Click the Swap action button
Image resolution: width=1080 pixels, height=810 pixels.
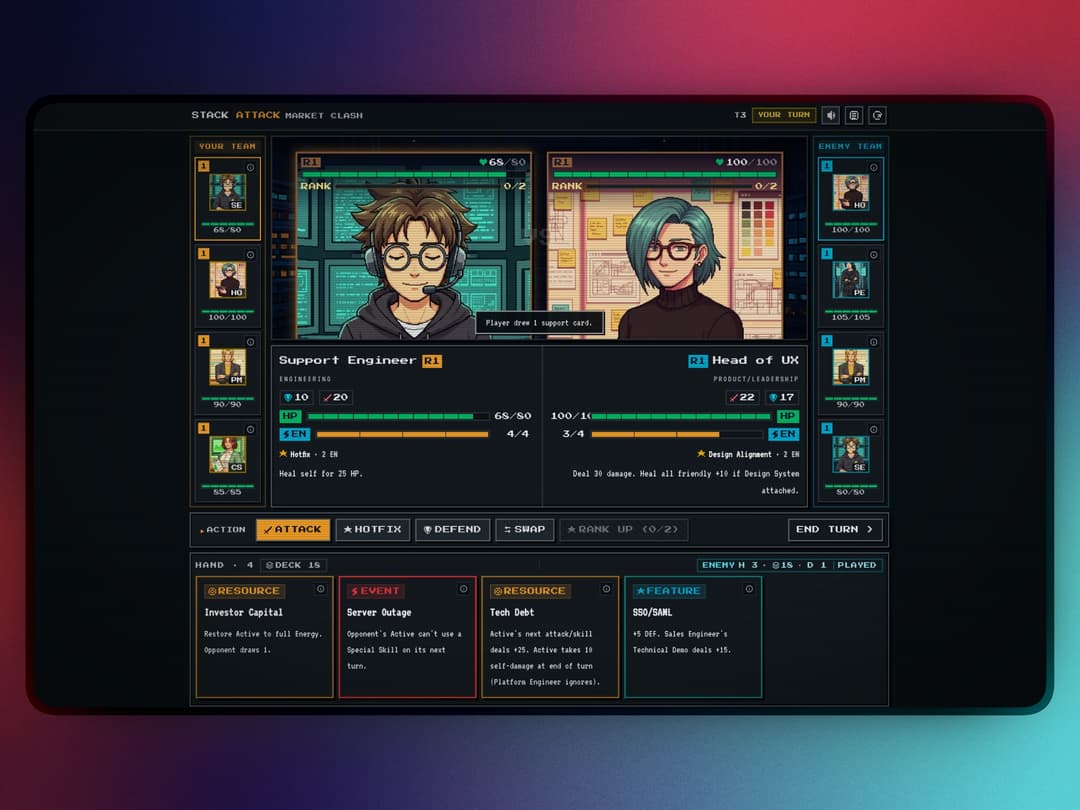pyautogui.click(x=525, y=530)
